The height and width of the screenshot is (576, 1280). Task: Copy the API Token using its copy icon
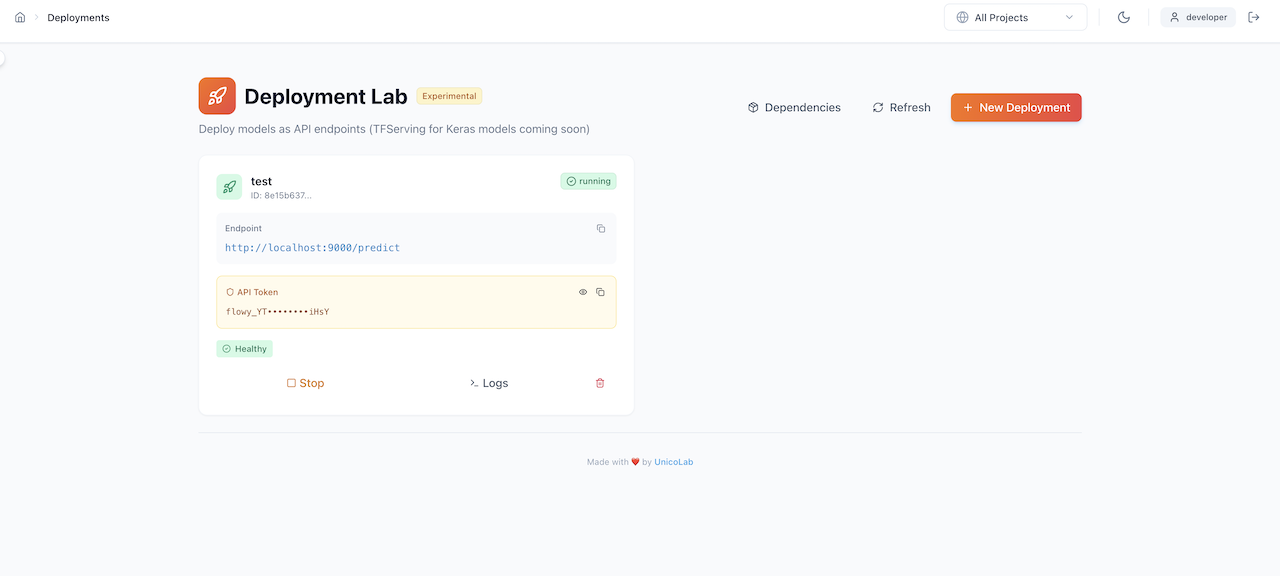(x=600, y=291)
